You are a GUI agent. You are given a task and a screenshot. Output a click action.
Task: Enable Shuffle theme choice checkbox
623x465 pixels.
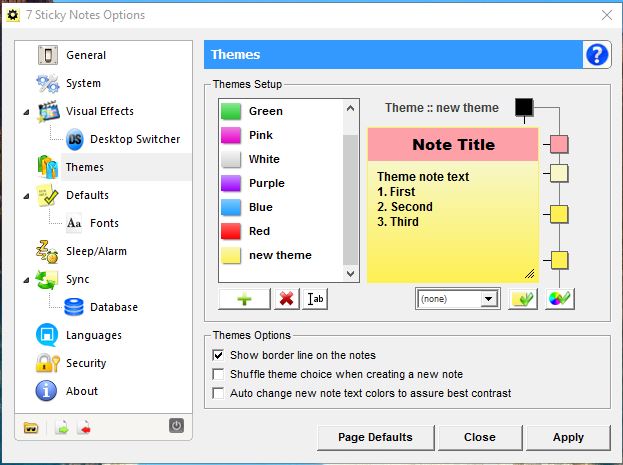click(219, 374)
